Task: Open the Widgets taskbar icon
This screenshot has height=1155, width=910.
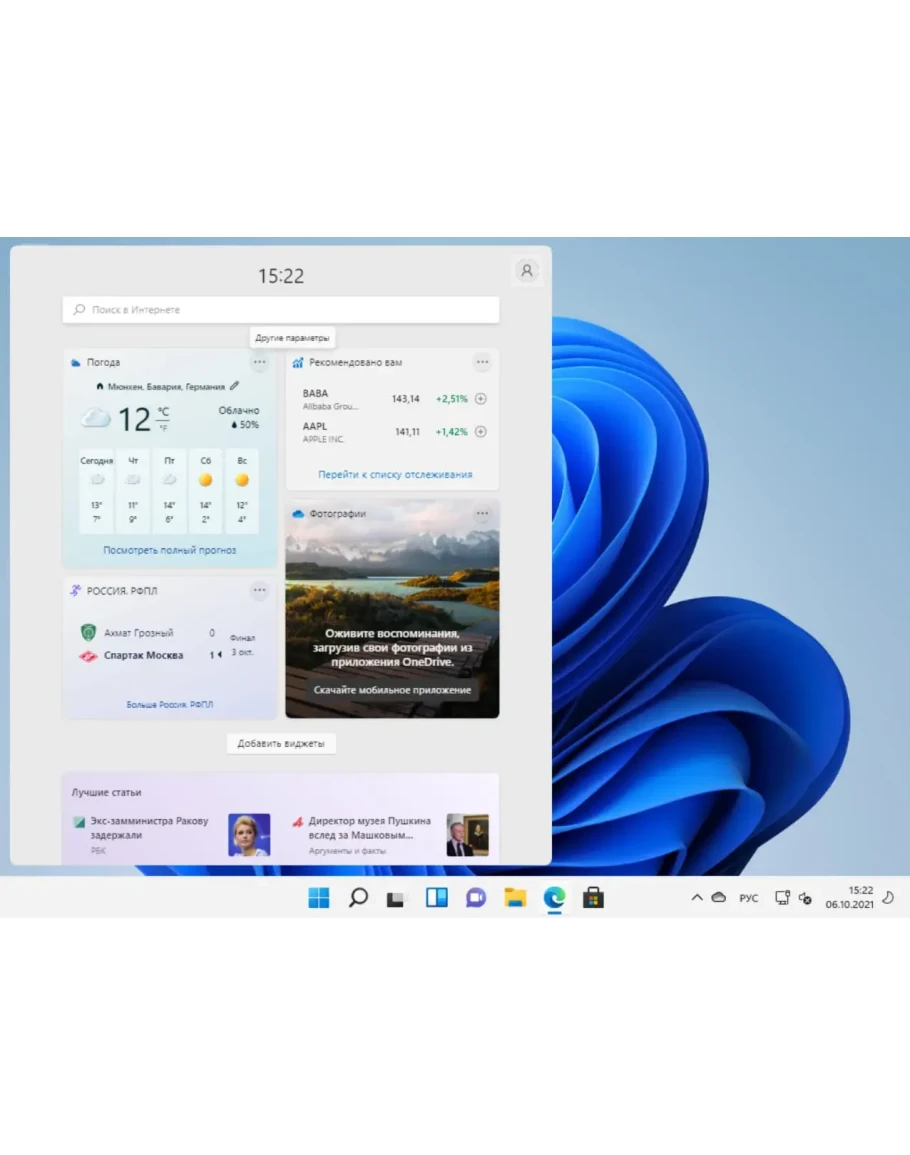Action: click(x=437, y=898)
